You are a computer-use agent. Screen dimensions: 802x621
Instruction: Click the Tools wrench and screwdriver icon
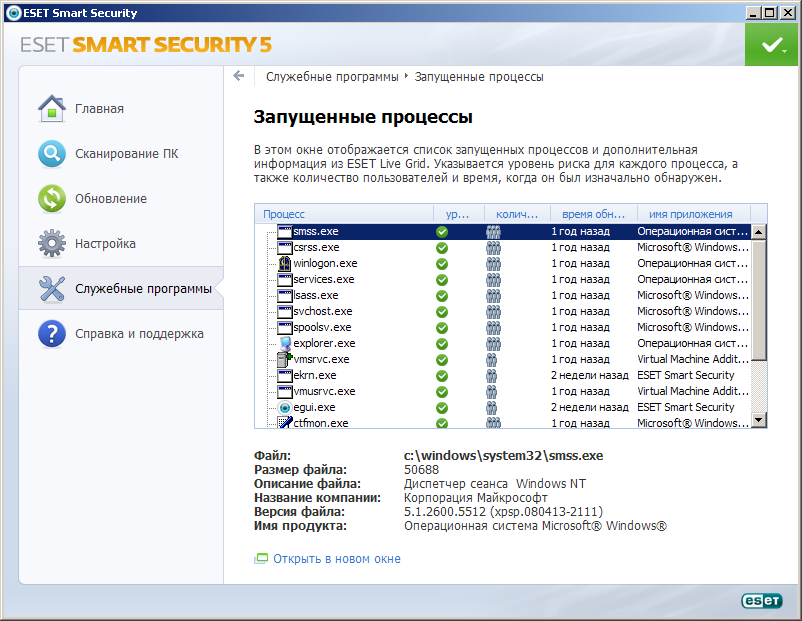[52, 289]
